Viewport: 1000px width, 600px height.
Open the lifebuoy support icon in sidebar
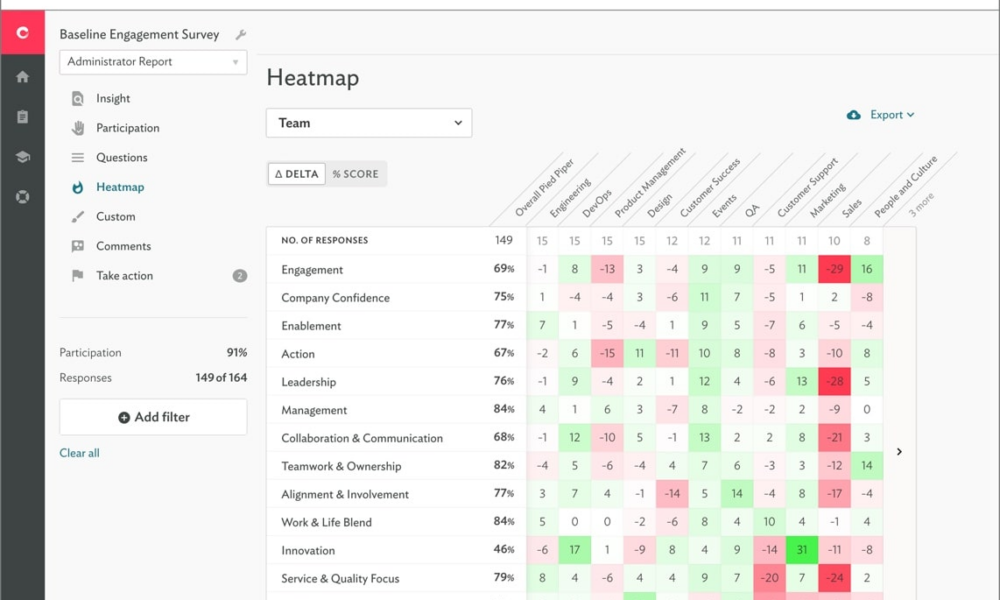coord(22,197)
